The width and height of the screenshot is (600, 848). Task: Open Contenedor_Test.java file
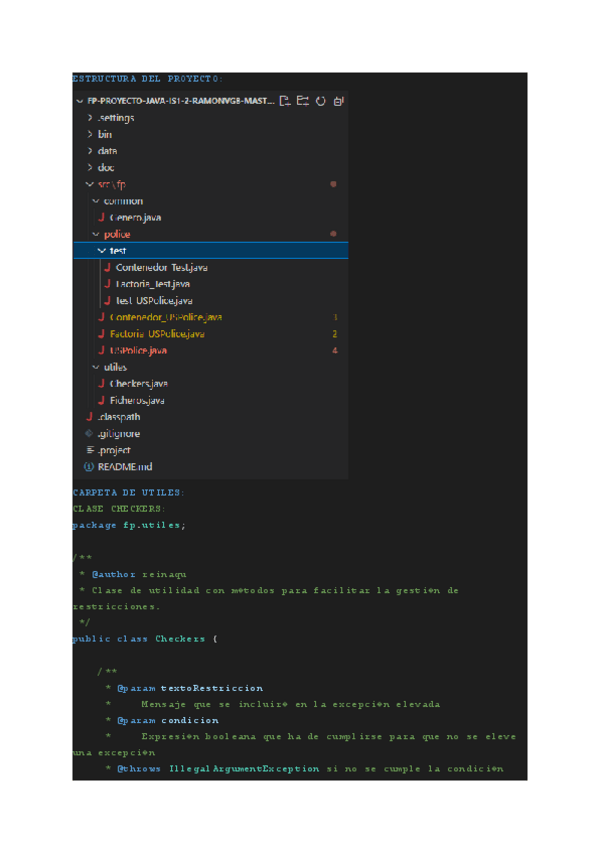[160, 268]
